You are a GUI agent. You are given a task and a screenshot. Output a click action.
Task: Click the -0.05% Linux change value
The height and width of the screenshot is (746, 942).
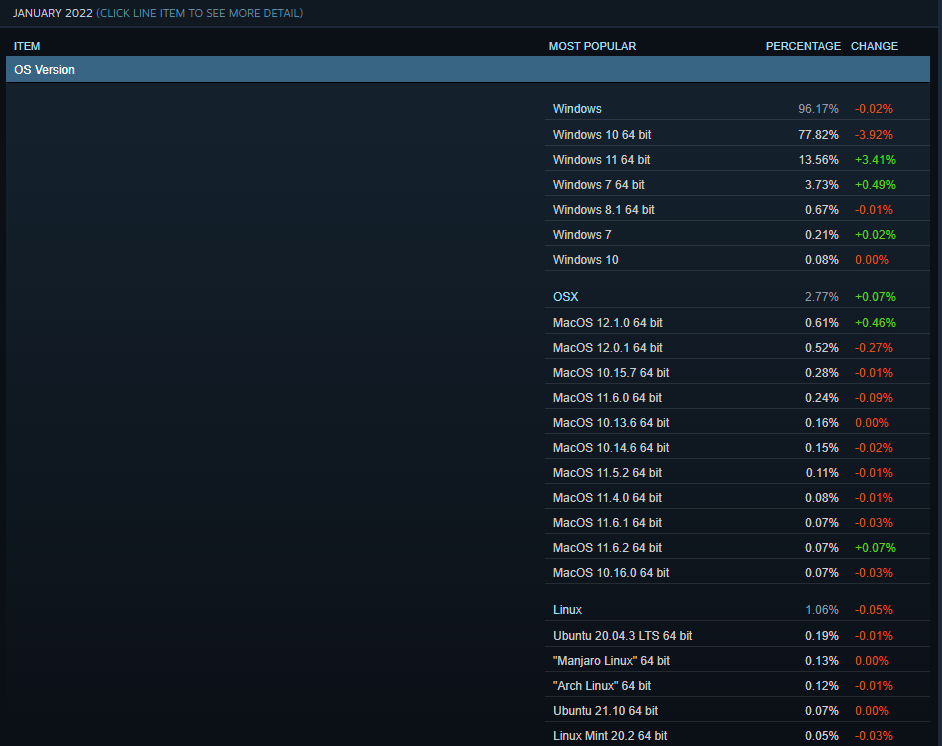click(874, 610)
